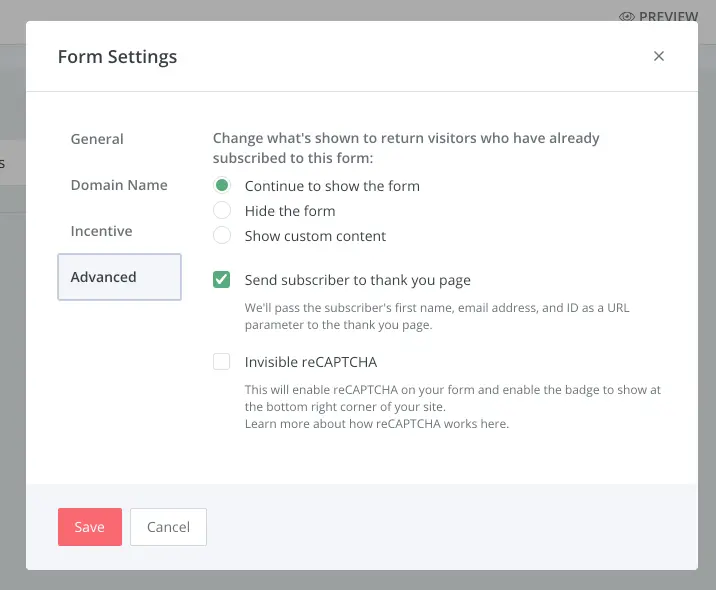Click the eye icon beside Preview
This screenshot has height=590, width=716.
[627, 17]
